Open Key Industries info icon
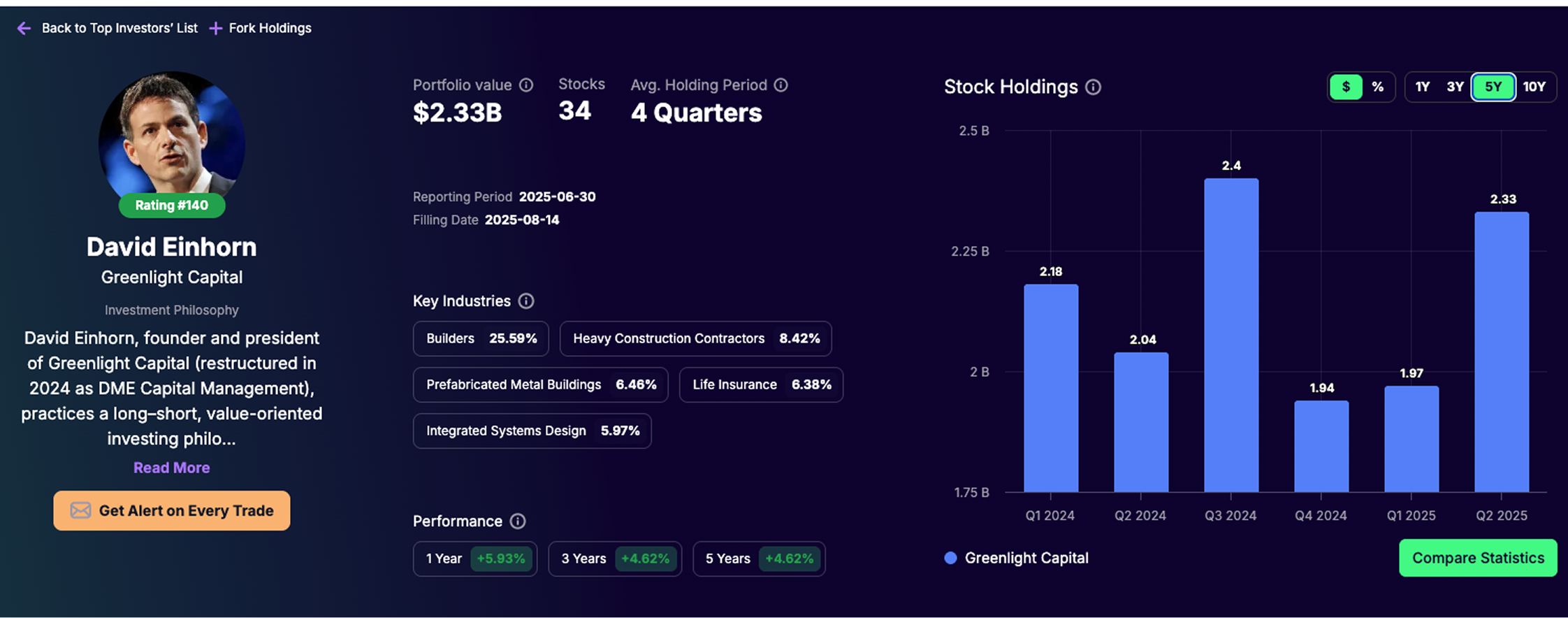 [526, 301]
